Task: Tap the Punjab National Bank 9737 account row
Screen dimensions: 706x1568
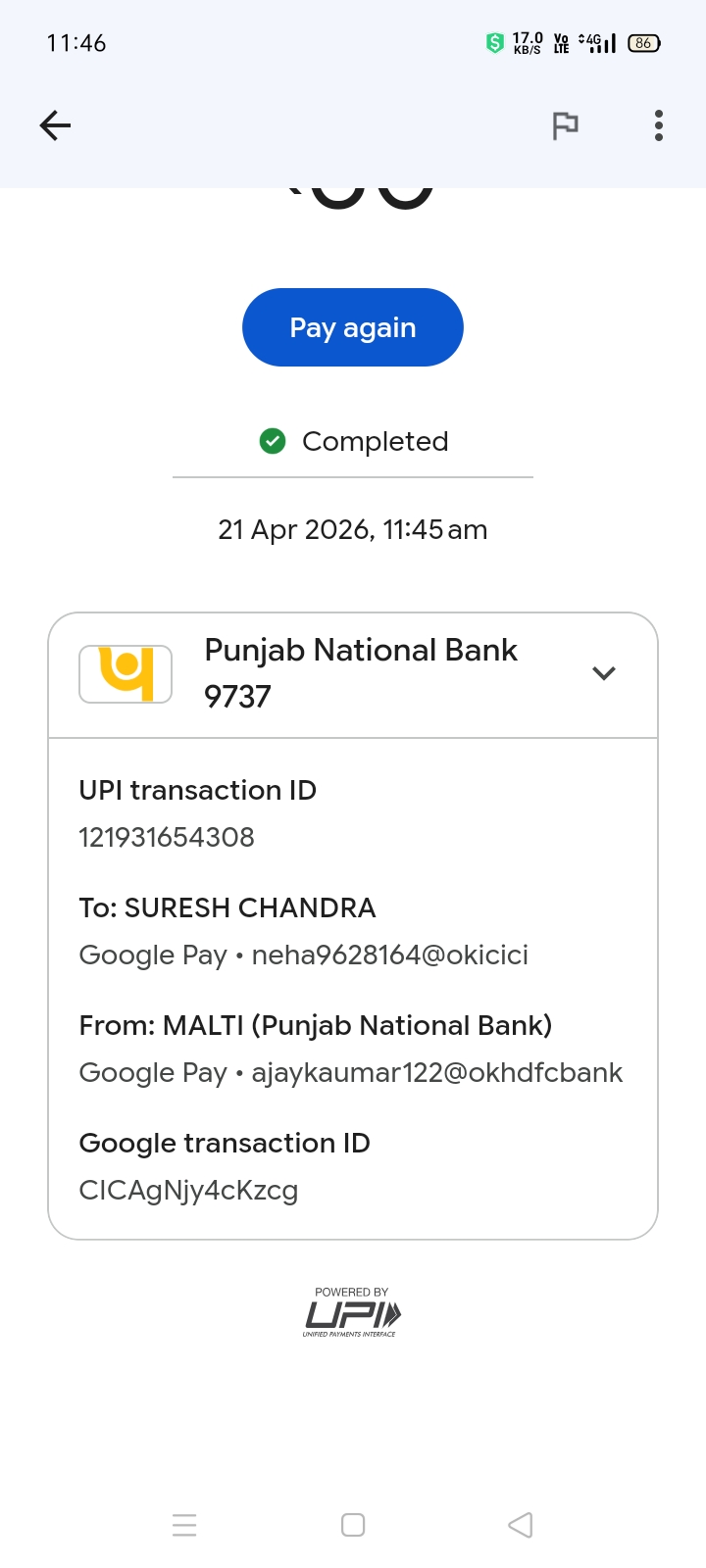Action: coord(360,673)
